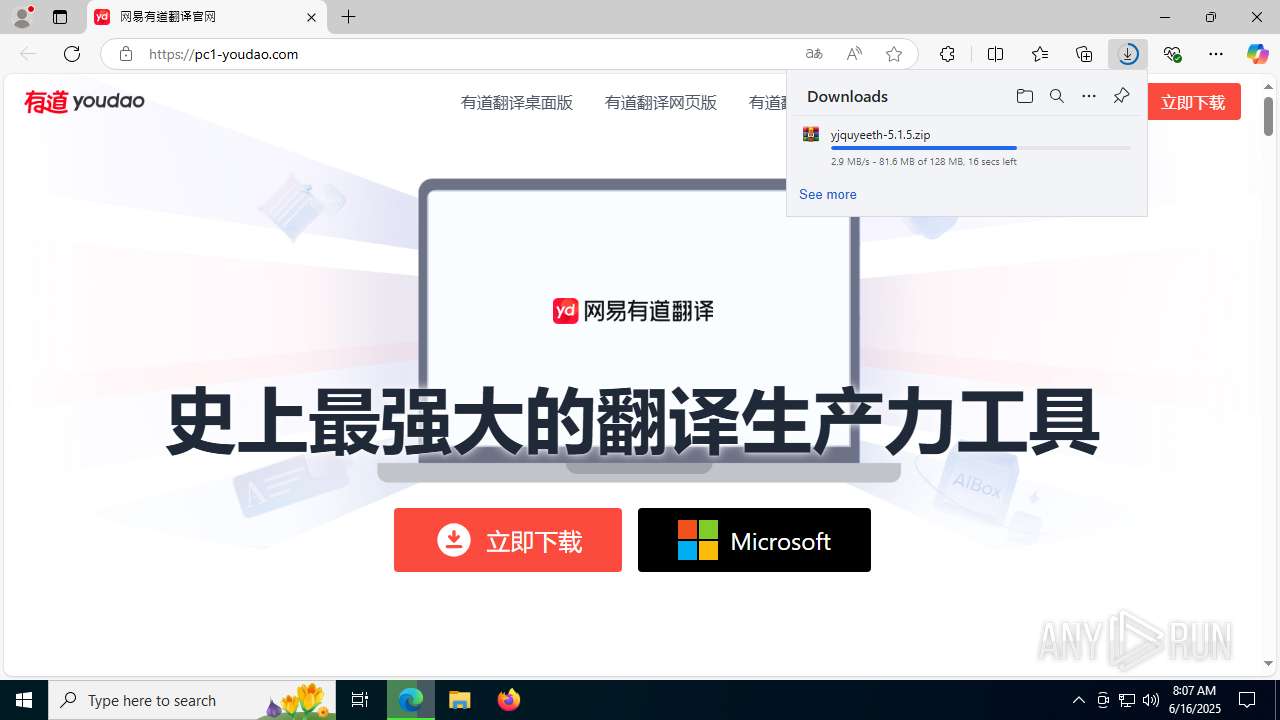Open Collections icon
The height and width of the screenshot is (720, 1280).
1084,54
